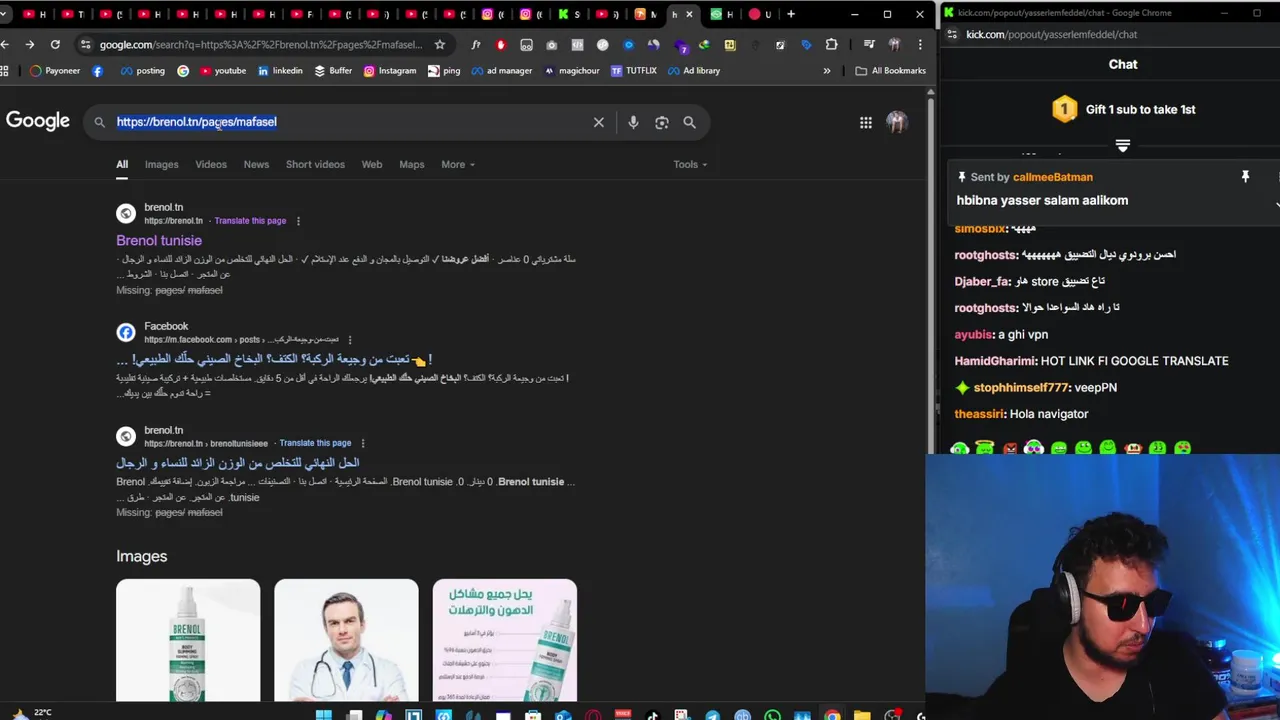Open the Chrome three-dot menu
1280x720 pixels.
[919, 44]
